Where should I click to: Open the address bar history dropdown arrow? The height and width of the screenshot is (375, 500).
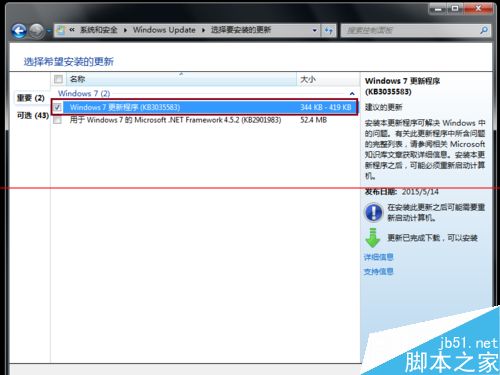315,30
